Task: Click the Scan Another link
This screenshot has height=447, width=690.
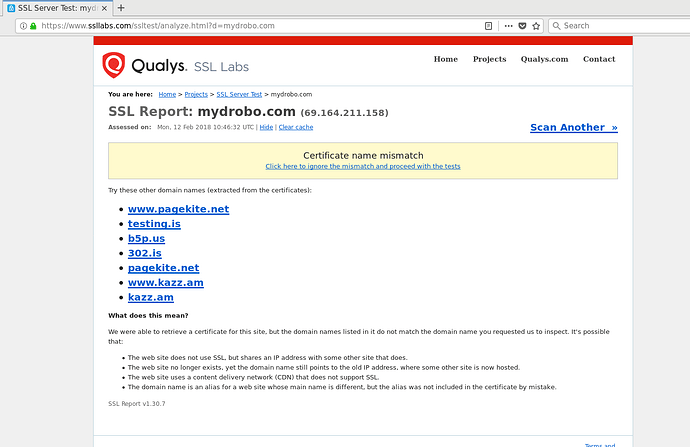Action: click(x=574, y=128)
